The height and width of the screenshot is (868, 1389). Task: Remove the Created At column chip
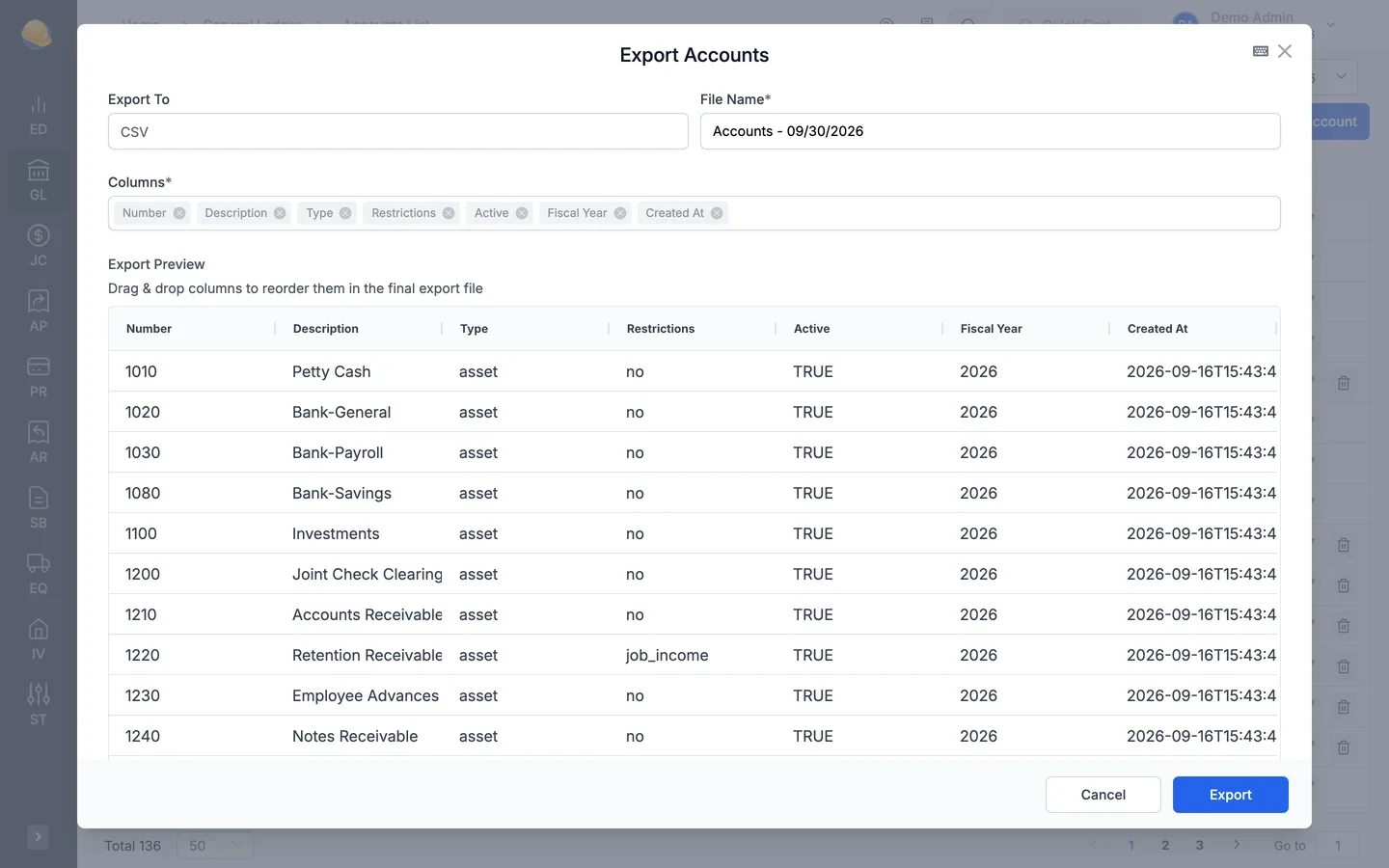(x=717, y=213)
